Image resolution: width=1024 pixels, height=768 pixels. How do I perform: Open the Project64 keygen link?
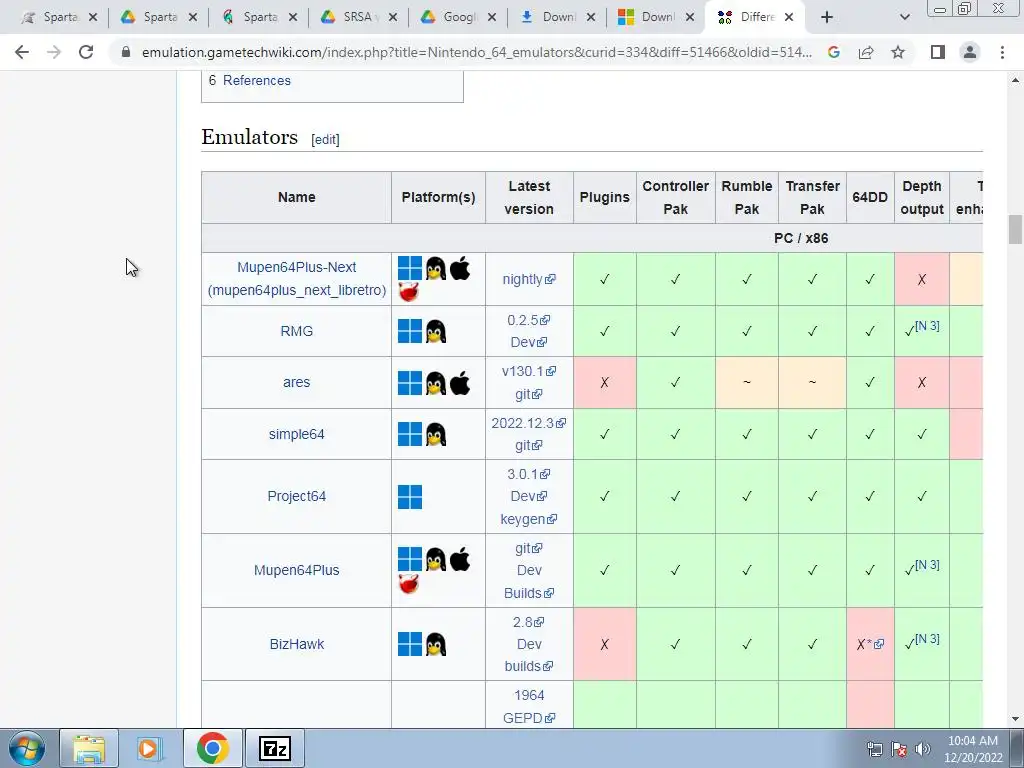[x=528, y=519]
